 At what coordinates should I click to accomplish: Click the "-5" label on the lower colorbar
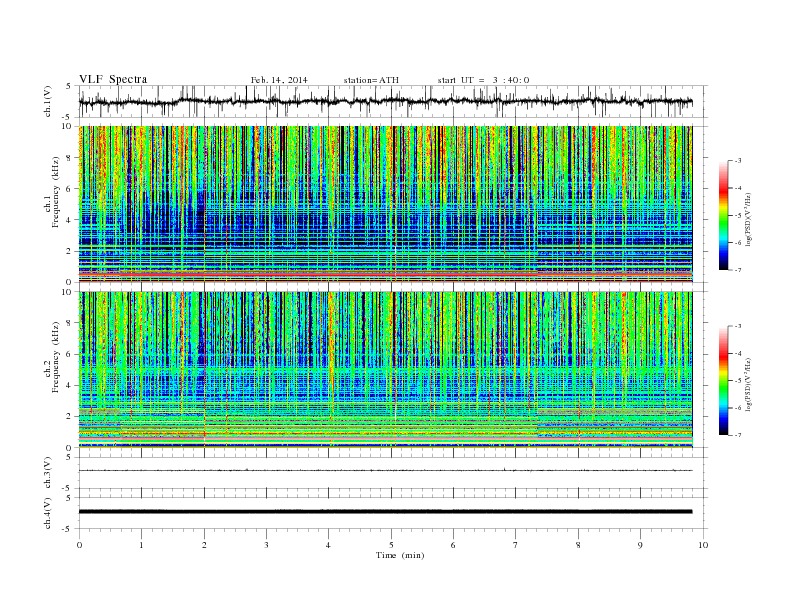(x=737, y=380)
